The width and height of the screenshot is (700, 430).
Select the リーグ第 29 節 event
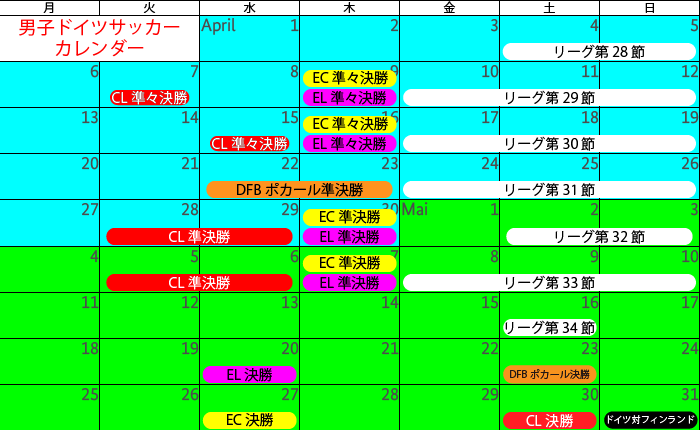549,97
